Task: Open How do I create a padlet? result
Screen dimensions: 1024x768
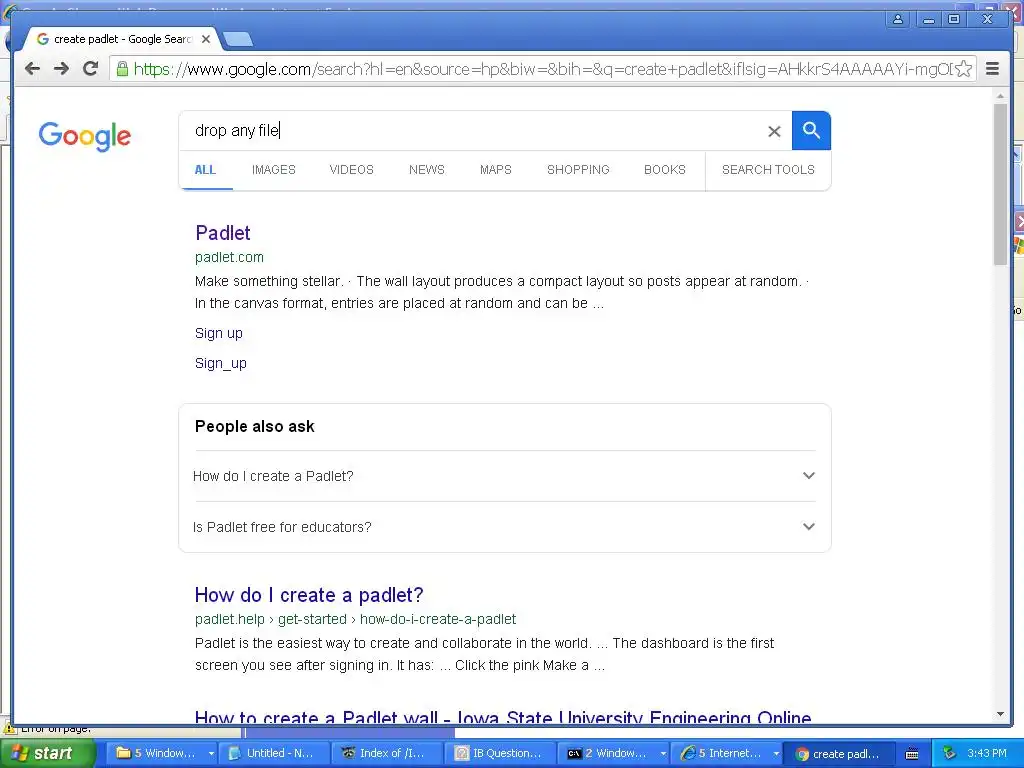Action: [309, 595]
